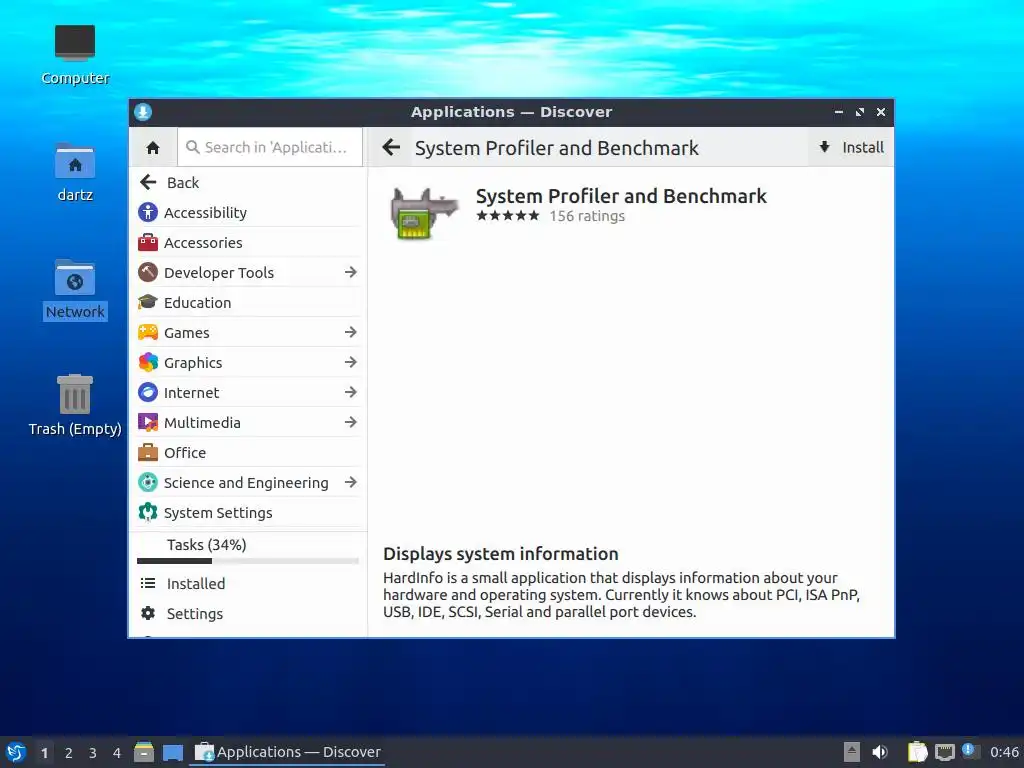Open the Tasks (34%) entry
The width and height of the screenshot is (1024, 768).
[206, 545]
